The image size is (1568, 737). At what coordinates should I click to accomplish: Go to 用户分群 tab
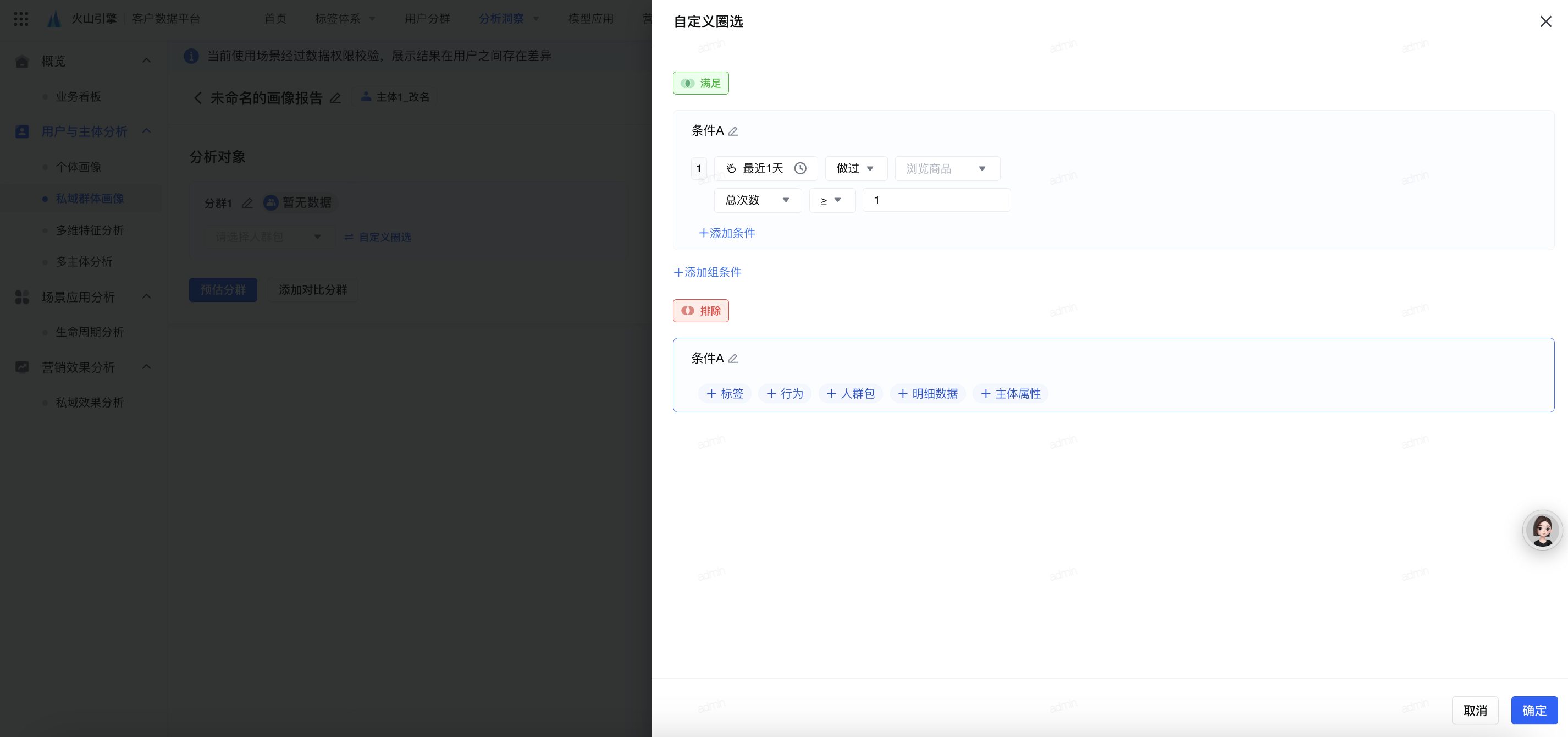(427, 19)
